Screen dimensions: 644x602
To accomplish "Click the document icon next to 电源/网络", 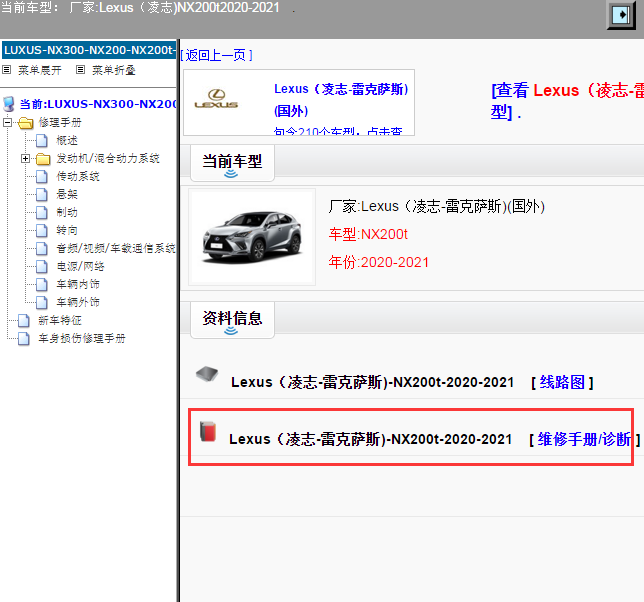I will click(x=41, y=267).
